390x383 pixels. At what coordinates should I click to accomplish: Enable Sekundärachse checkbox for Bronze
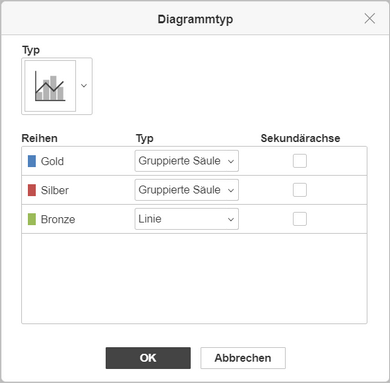300,219
